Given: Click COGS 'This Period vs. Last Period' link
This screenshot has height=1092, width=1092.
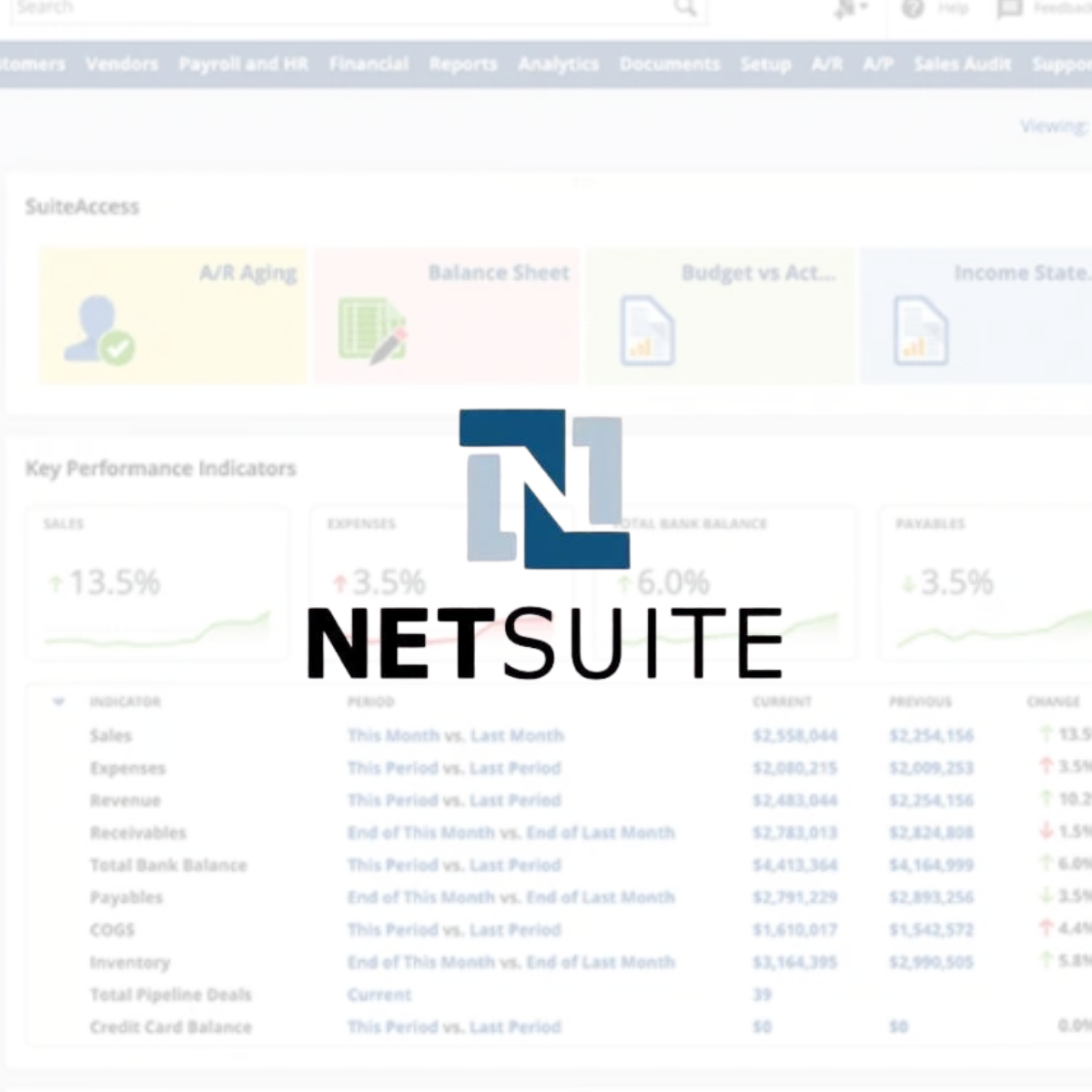Looking at the screenshot, I should pos(454,929).
